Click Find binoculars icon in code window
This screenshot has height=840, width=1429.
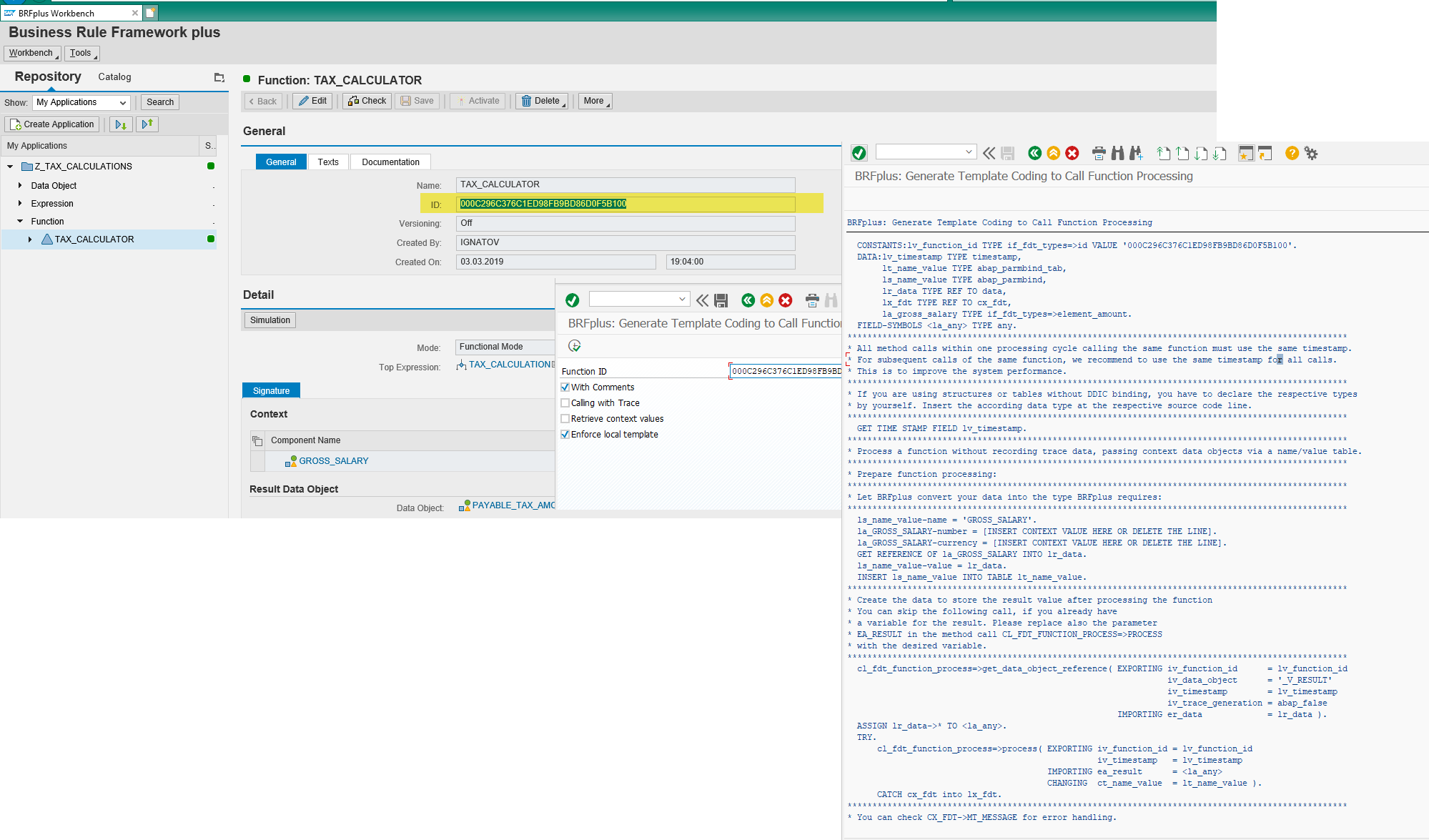[1117, 153]
